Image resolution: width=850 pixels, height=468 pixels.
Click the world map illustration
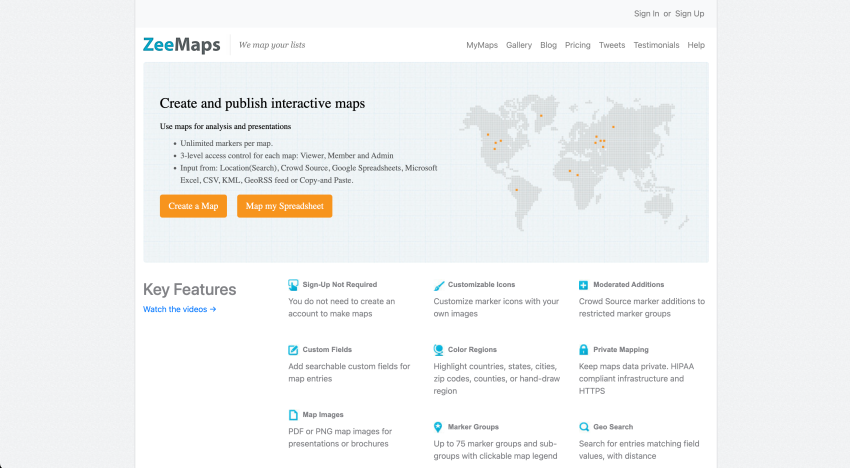[x=575, y=163]
